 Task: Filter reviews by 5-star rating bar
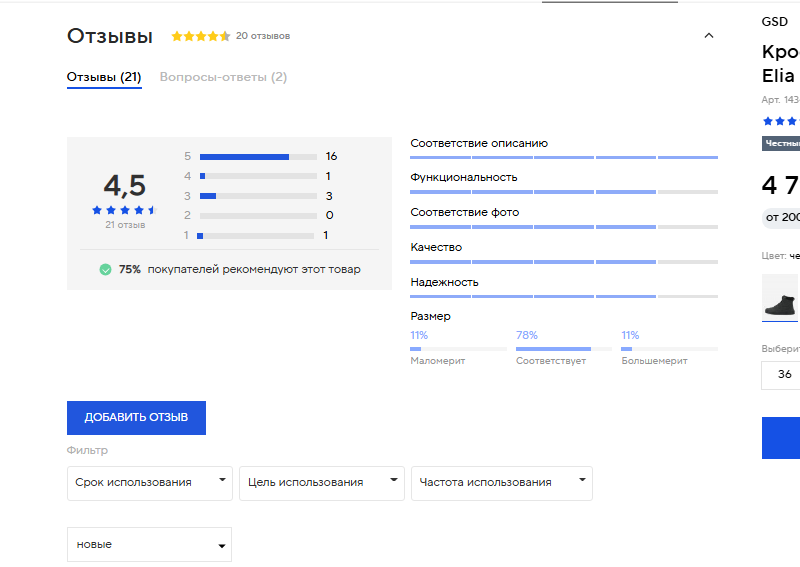tap(258, 157)
